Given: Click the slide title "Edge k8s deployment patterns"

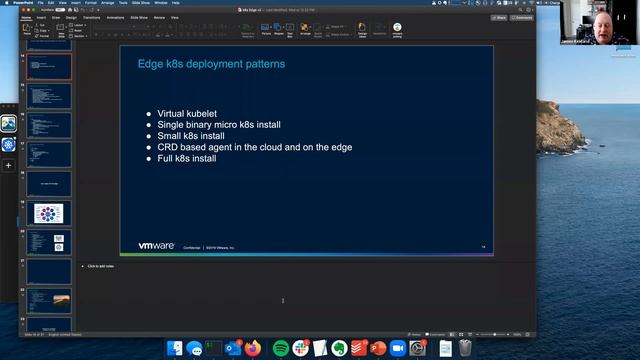Looking at the screenshot, I should [211, 64].
